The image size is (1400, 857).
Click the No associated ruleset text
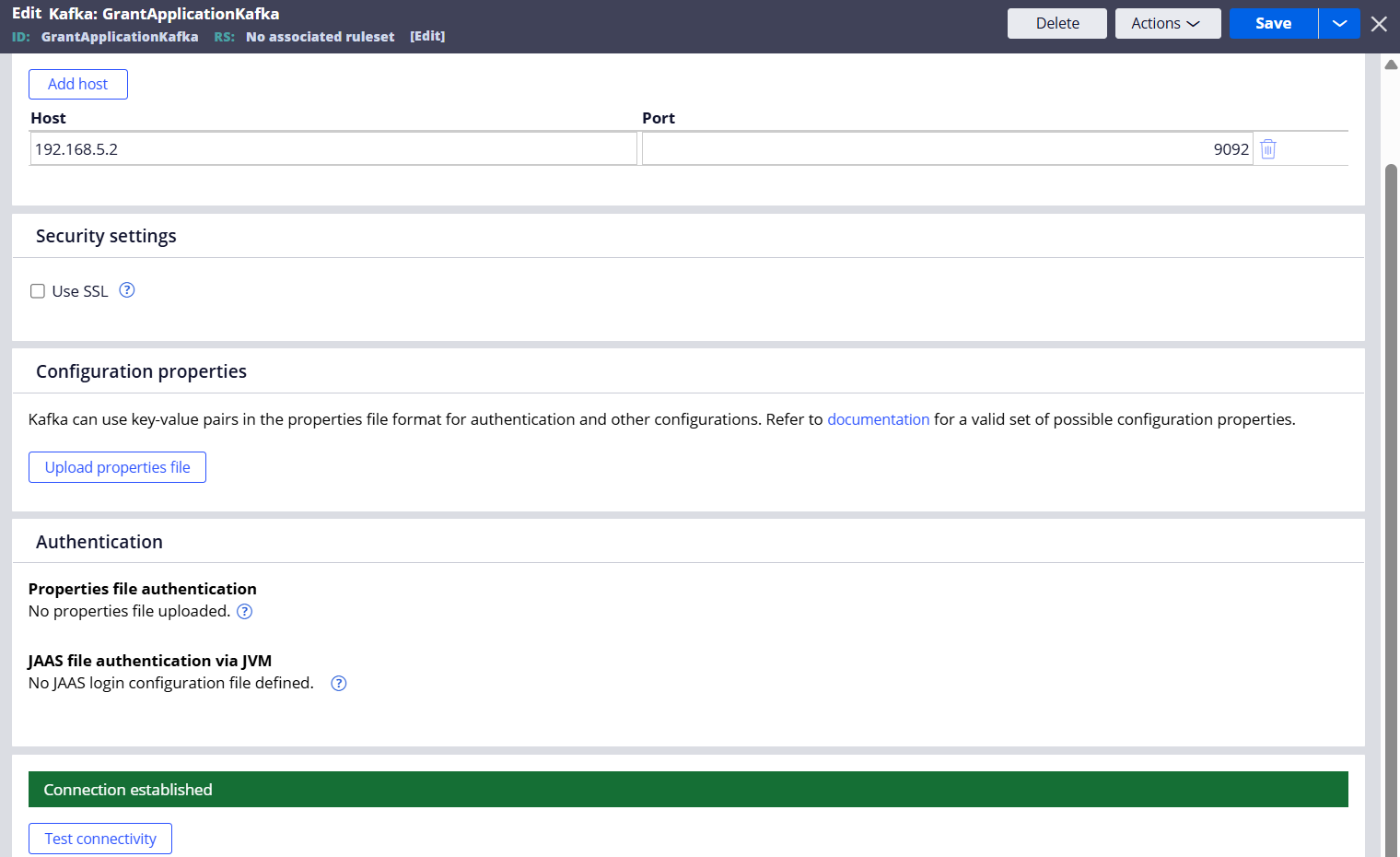click(x=320, y=37)
